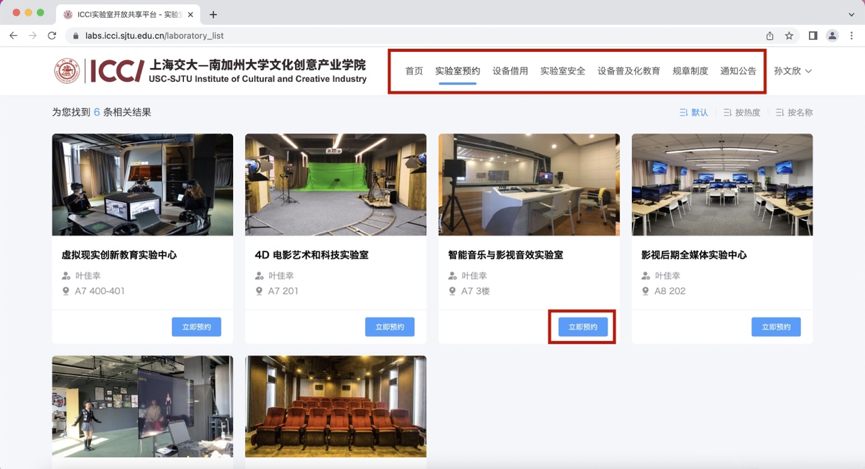
Task: Sort results by 默认 order
Action: click(x=693, y=113)
